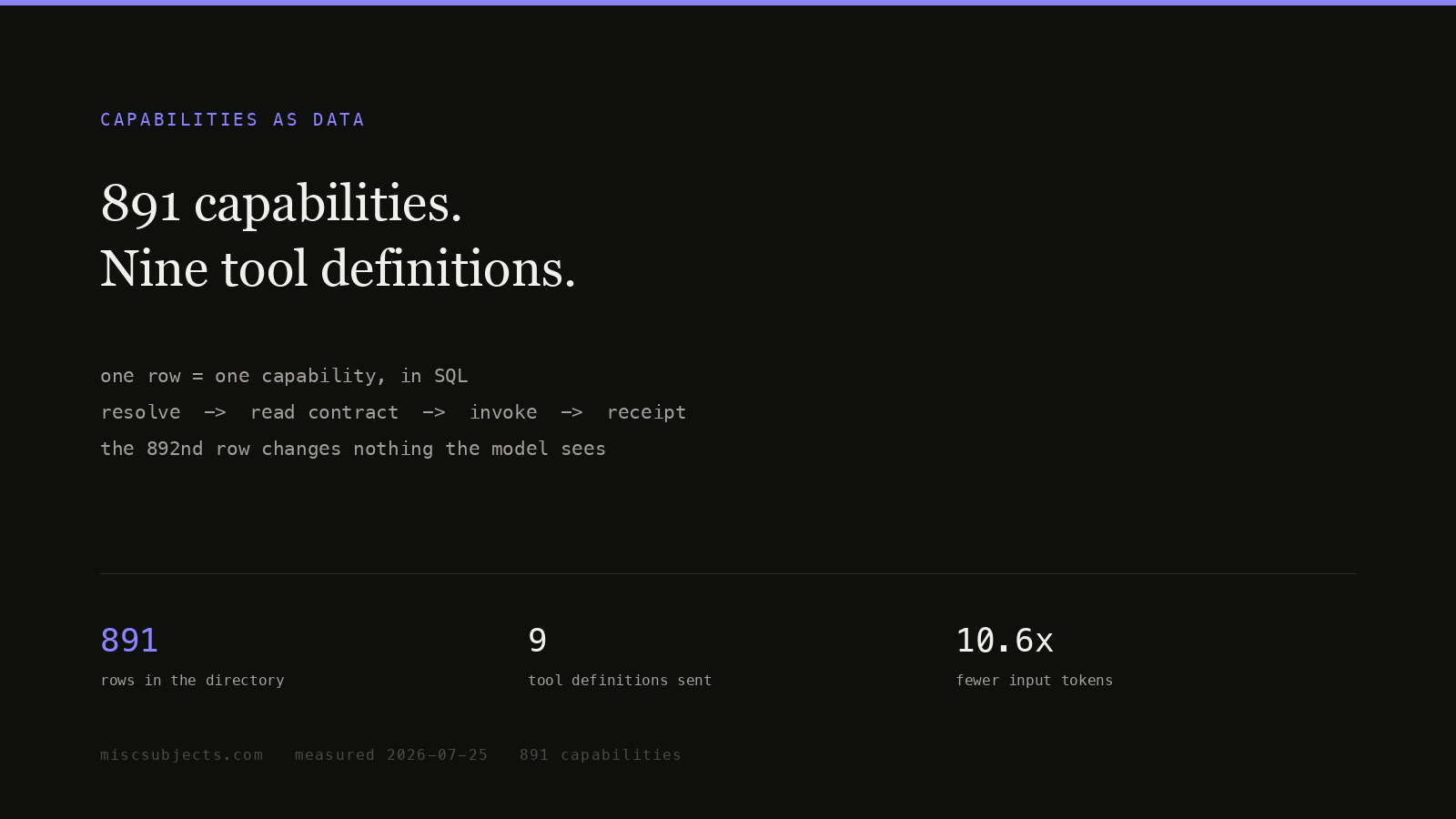Click the purple 891 statistic
Image resolution: width=1456 pixels, height=819 pixels.
[x=129, y=641]
